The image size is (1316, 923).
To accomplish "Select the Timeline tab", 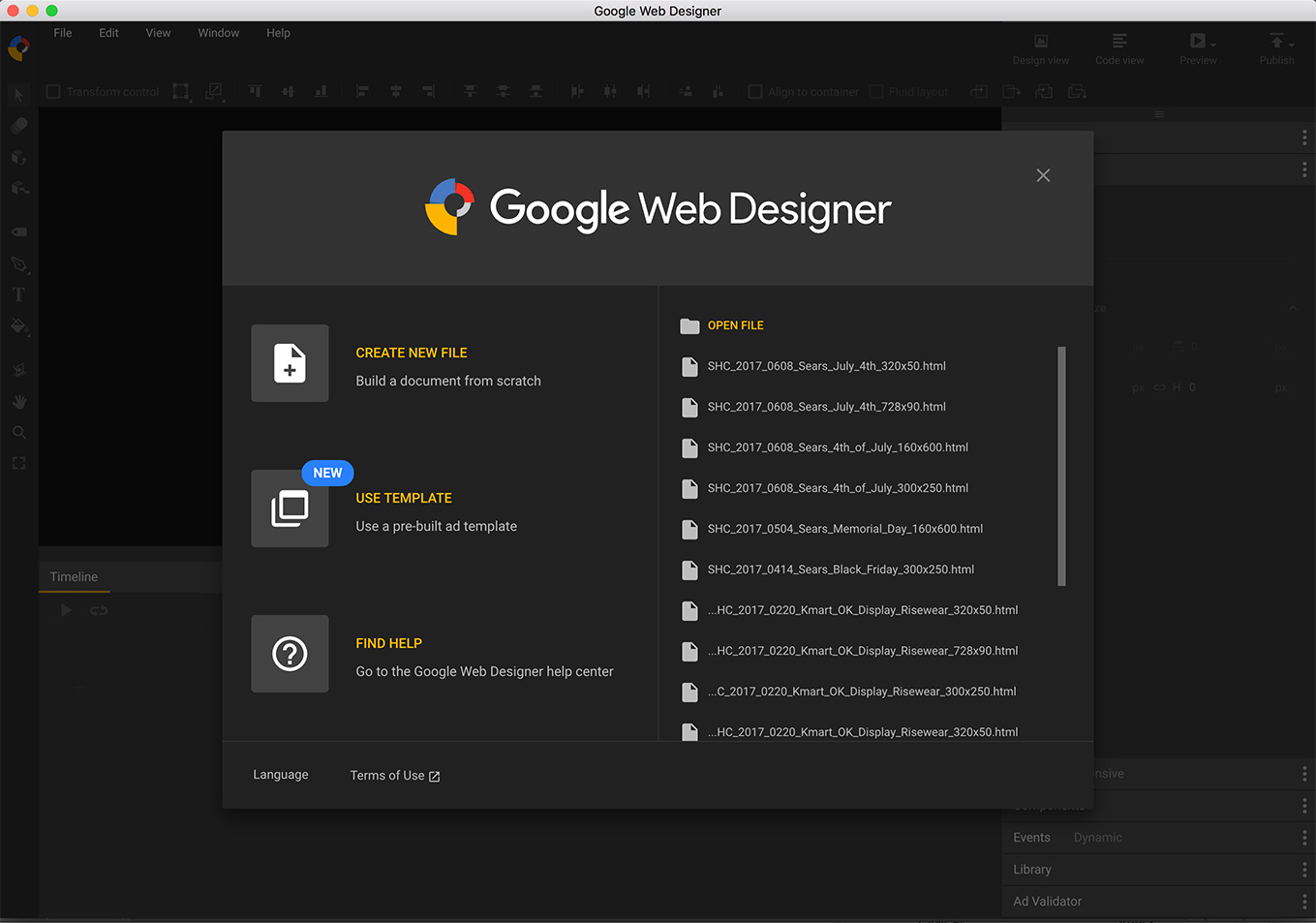I will pos(74,577).
